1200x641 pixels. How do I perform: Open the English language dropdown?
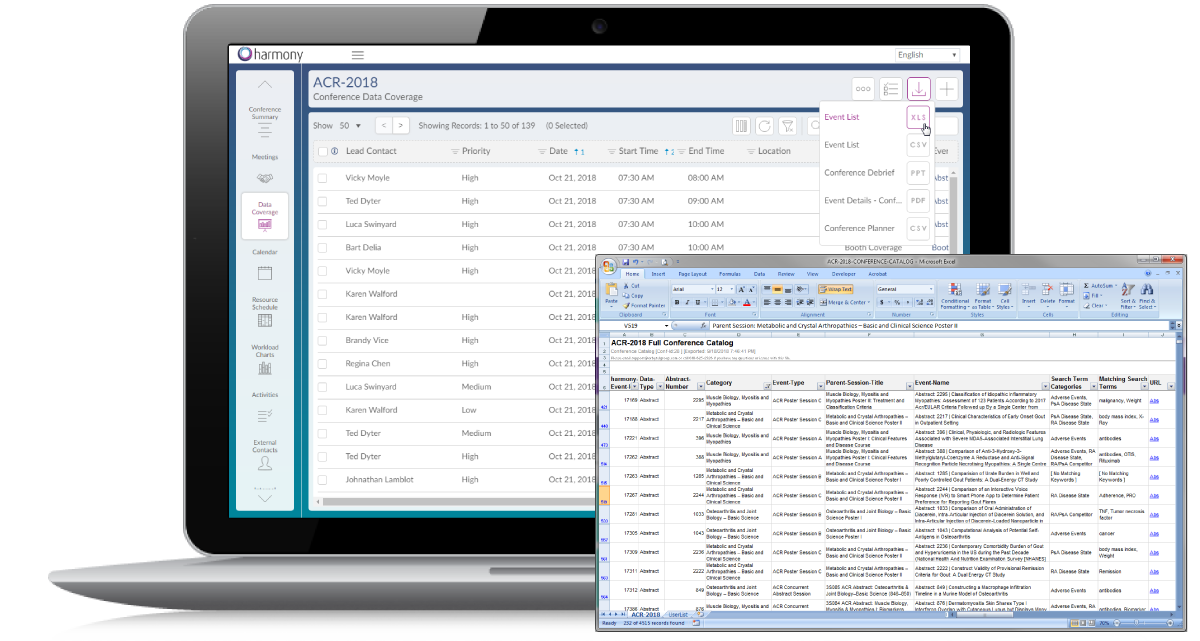tap(927, 55)
